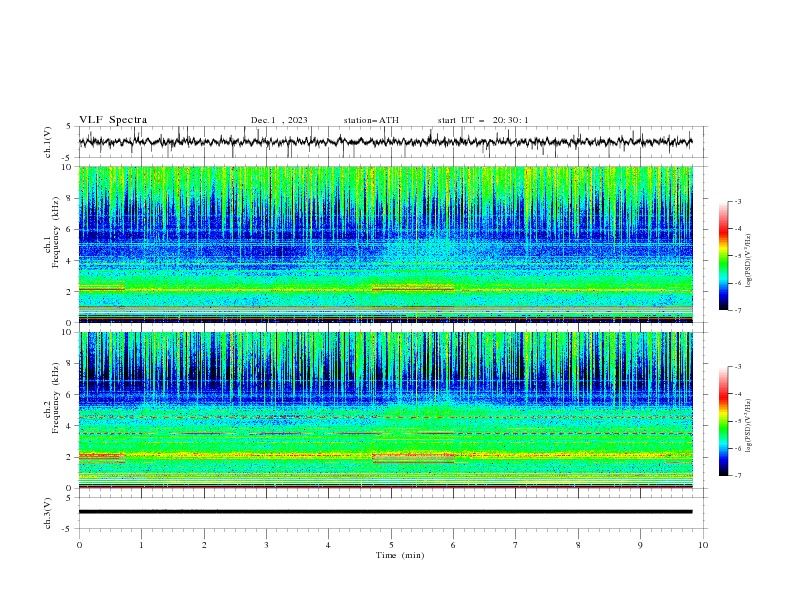792x612 pixels.
Task: Click time axis tick label "2"
Action: click(204, 545)
